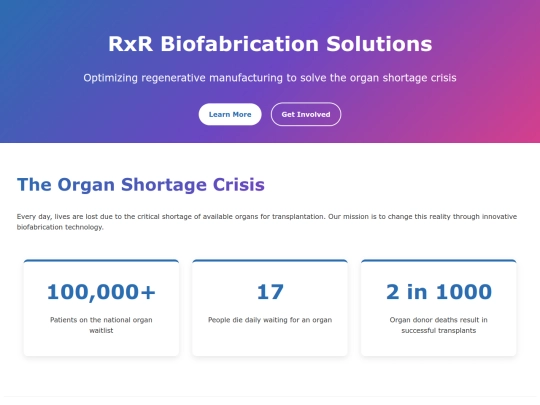Select the Optimizing regenerative manufacturing tagline

tap(270, 78)
